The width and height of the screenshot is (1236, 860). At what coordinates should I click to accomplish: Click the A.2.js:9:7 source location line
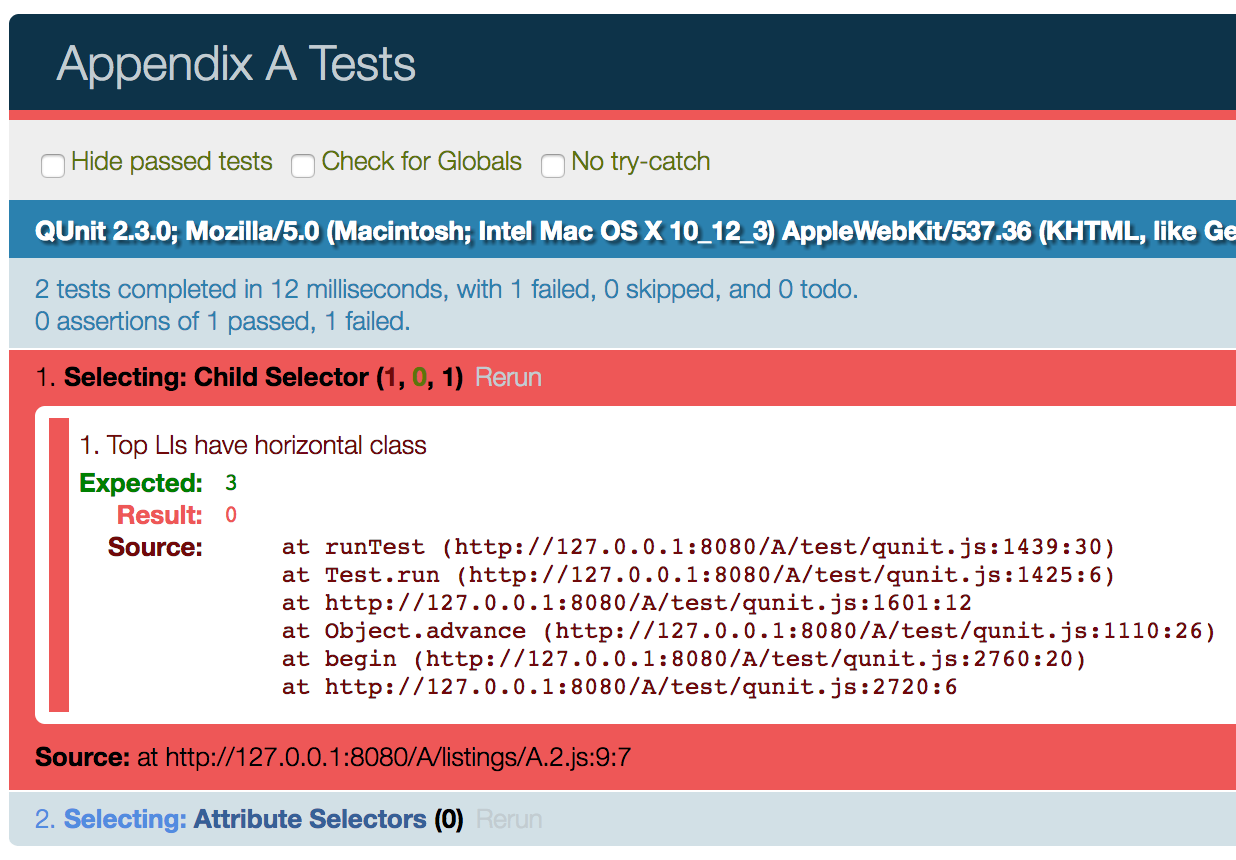click(x=333, y=758)
